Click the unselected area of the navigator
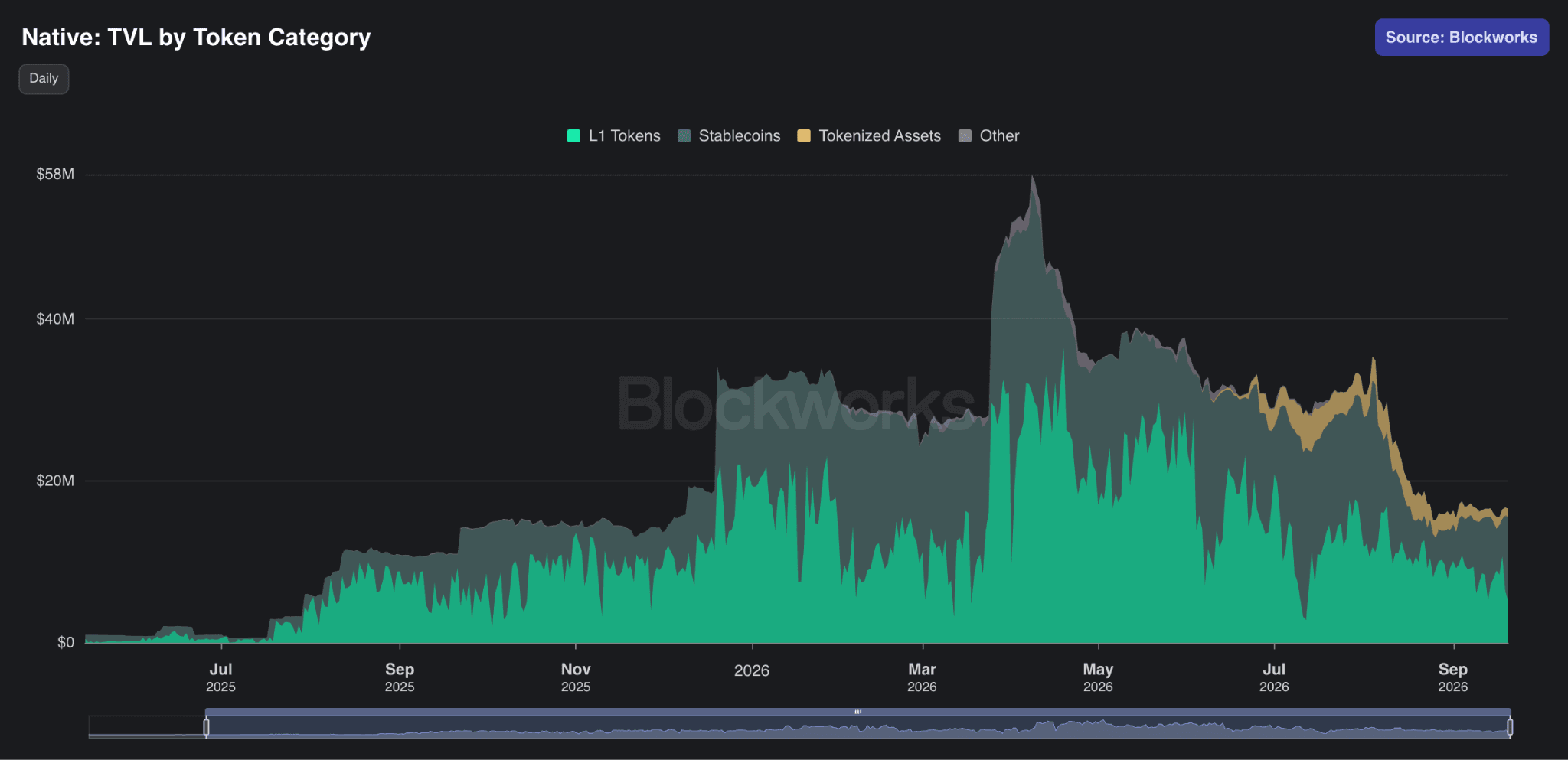 146,727
